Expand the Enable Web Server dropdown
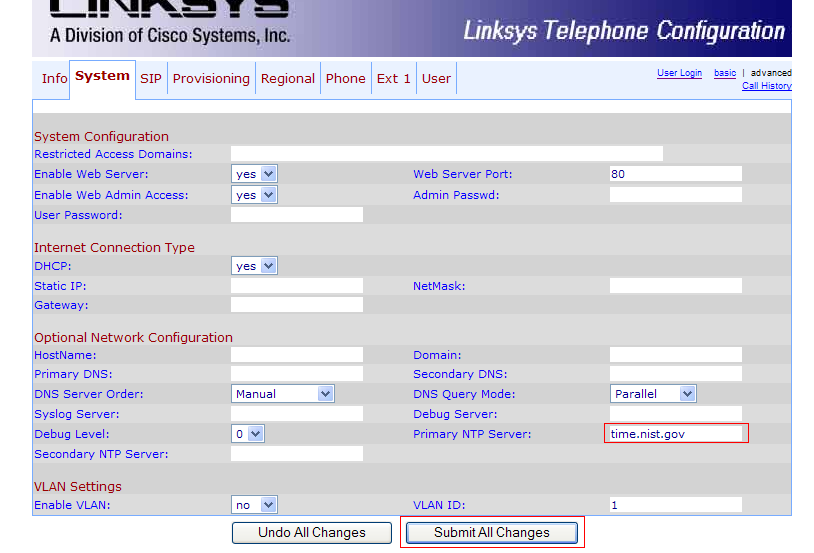 pos(254,174)
